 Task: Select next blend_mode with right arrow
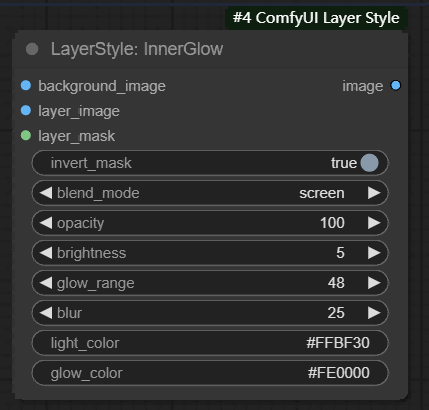374,193
